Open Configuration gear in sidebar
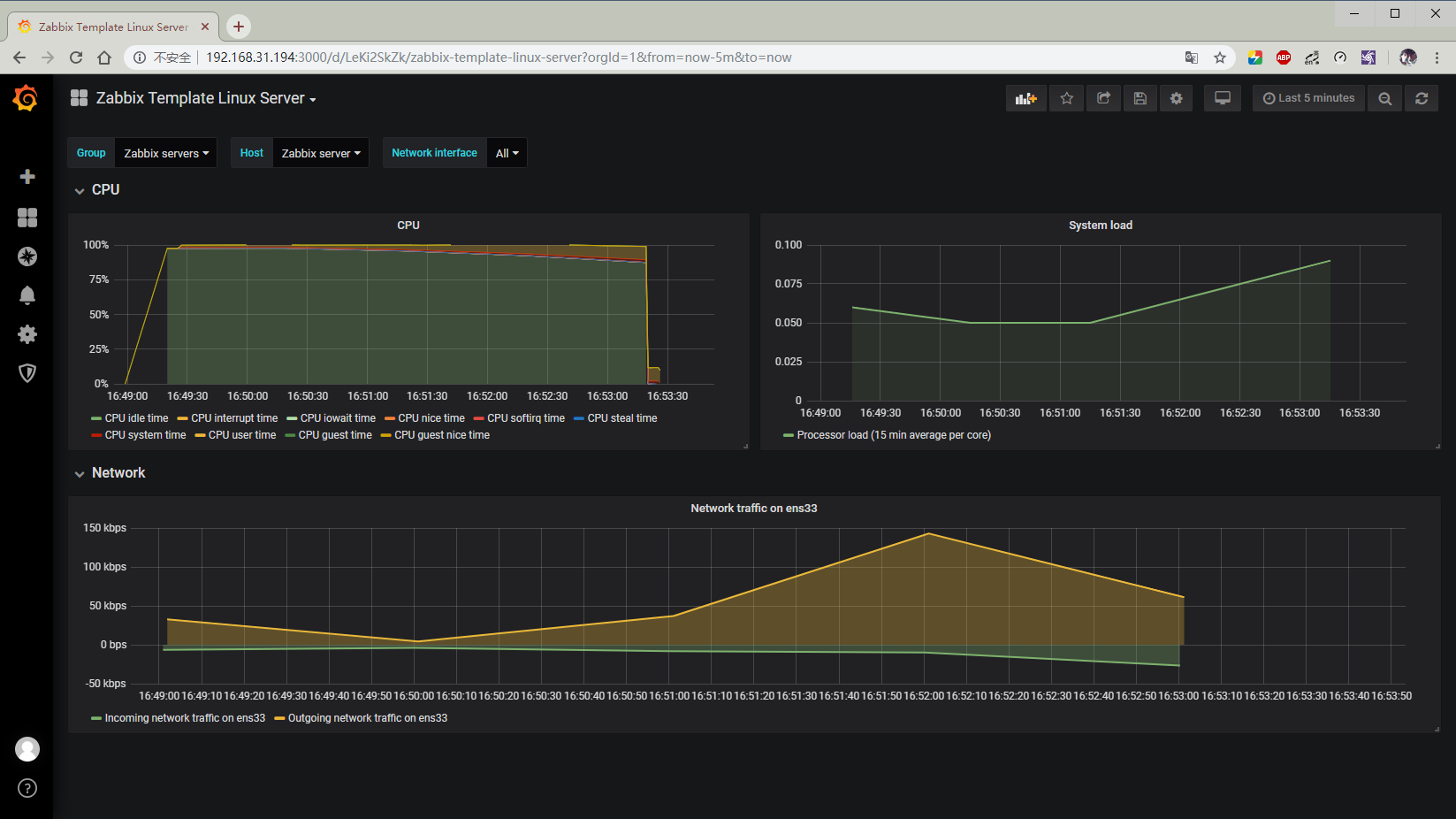The image size is (1456, 819). point(27,334)
